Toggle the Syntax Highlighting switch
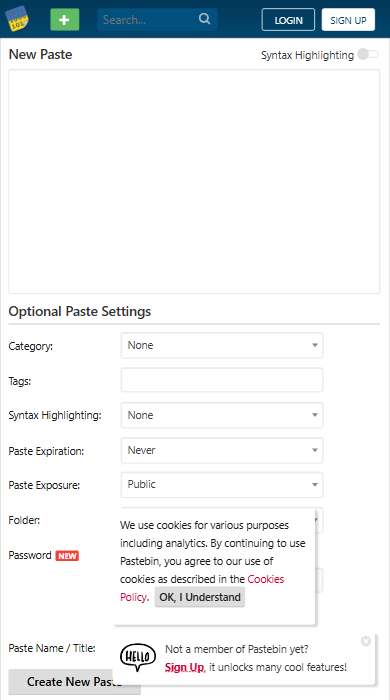The height and width of the screenshot is (700, 390). pyautogui.click(x=368, y=54)
